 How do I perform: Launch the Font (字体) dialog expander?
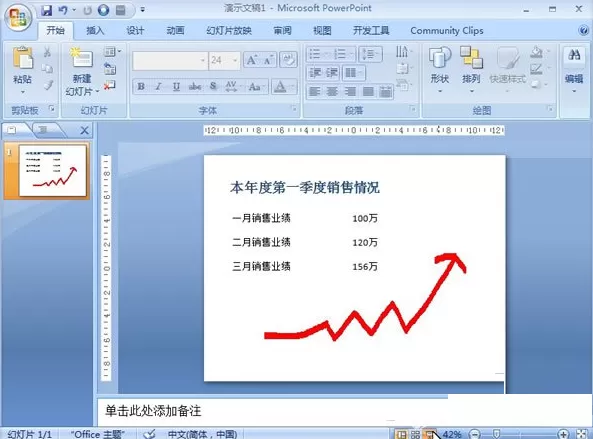(293, 109)
